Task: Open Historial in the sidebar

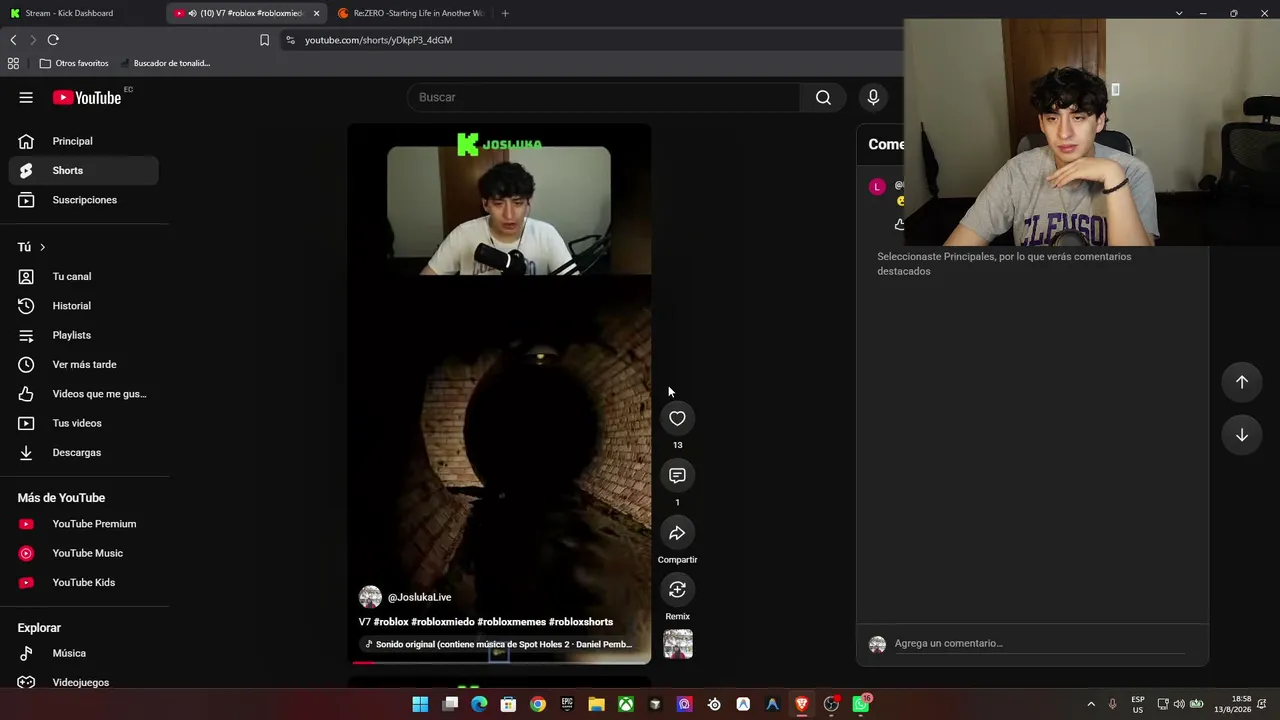Action: coord(84,306)
